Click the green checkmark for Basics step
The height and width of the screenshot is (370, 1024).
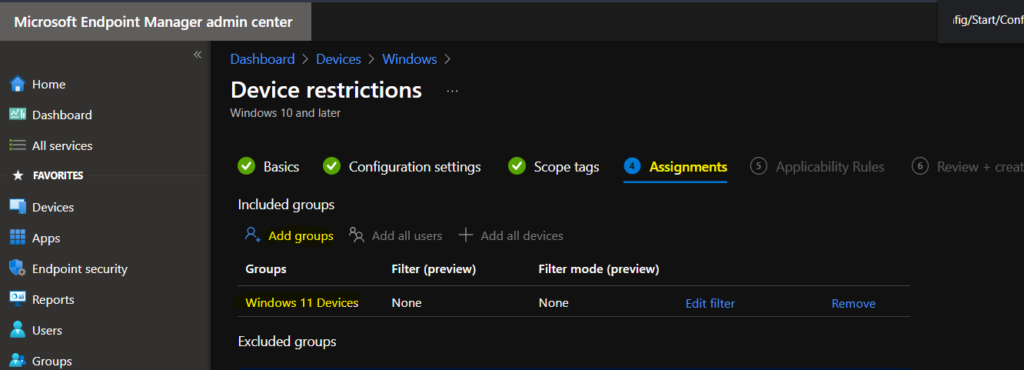(x=246, y=166)
